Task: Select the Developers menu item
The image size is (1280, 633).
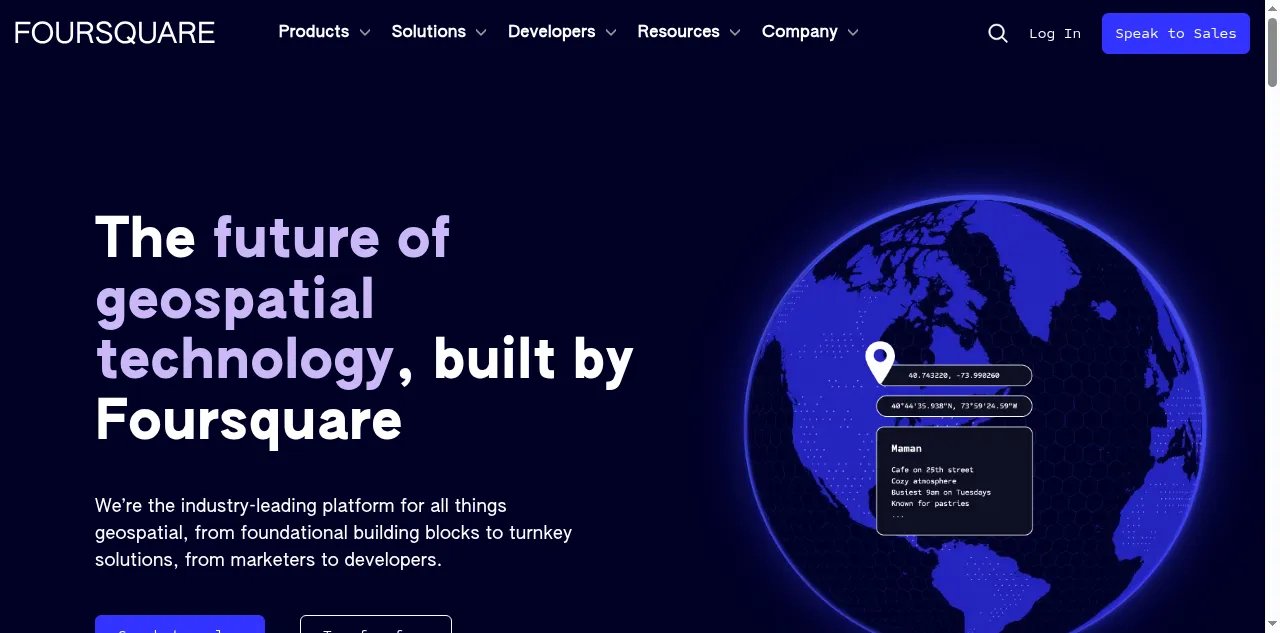Action: (x=551, y=32)
